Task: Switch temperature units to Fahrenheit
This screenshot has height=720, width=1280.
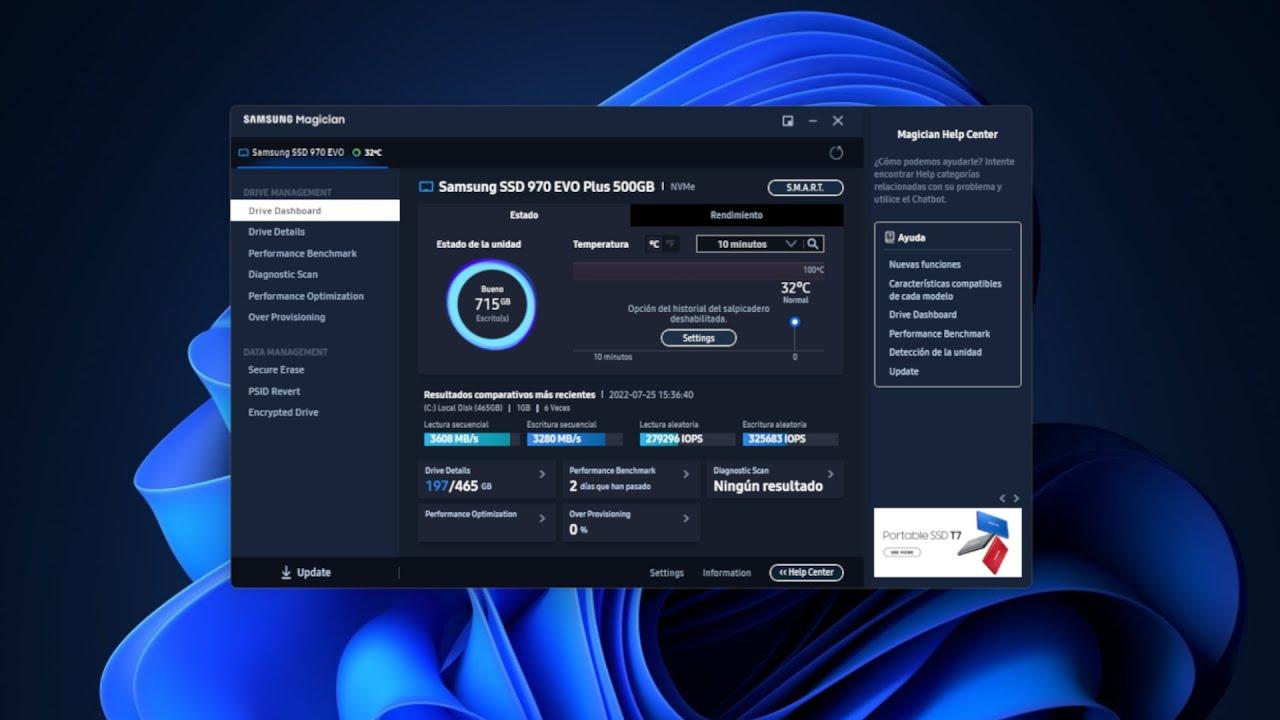Action: (x=672, y=243)
